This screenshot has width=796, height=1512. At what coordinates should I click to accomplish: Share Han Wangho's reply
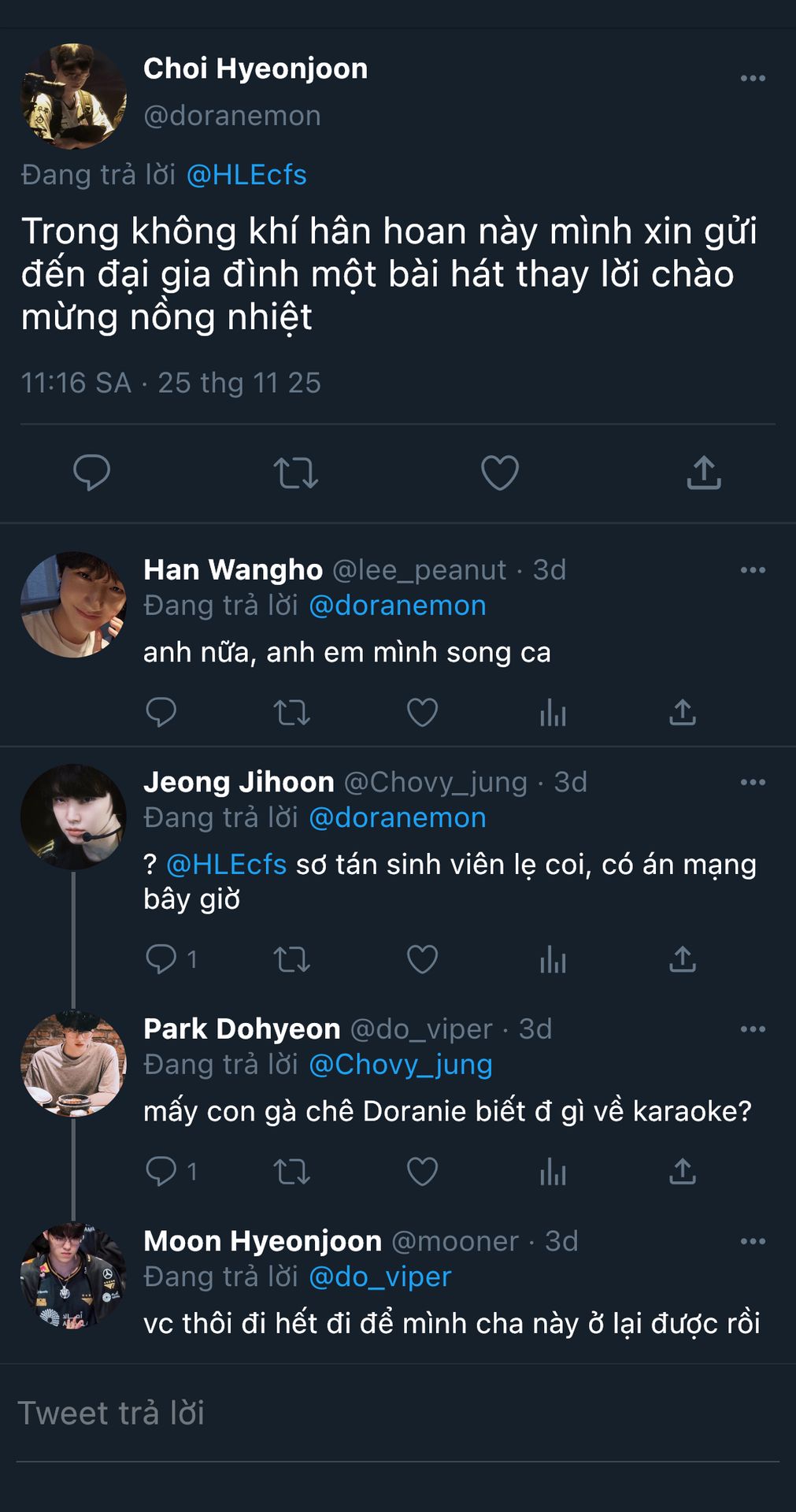pos(683,713)
